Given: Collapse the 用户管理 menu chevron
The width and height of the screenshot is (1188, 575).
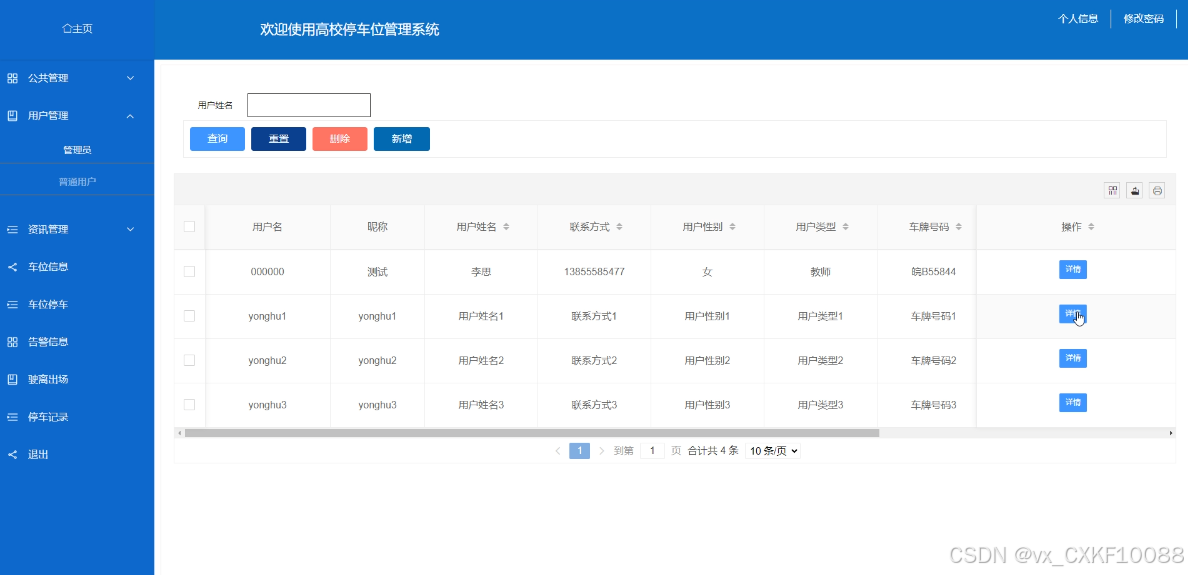Looking at the screenshot, I should tap(130, 116).
